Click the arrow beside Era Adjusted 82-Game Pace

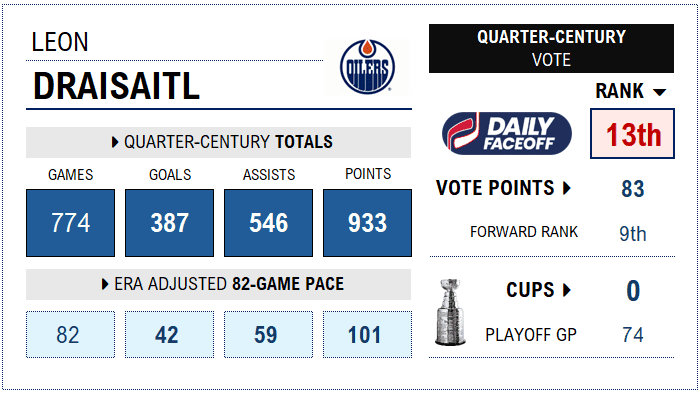click(x=105, y=284)
